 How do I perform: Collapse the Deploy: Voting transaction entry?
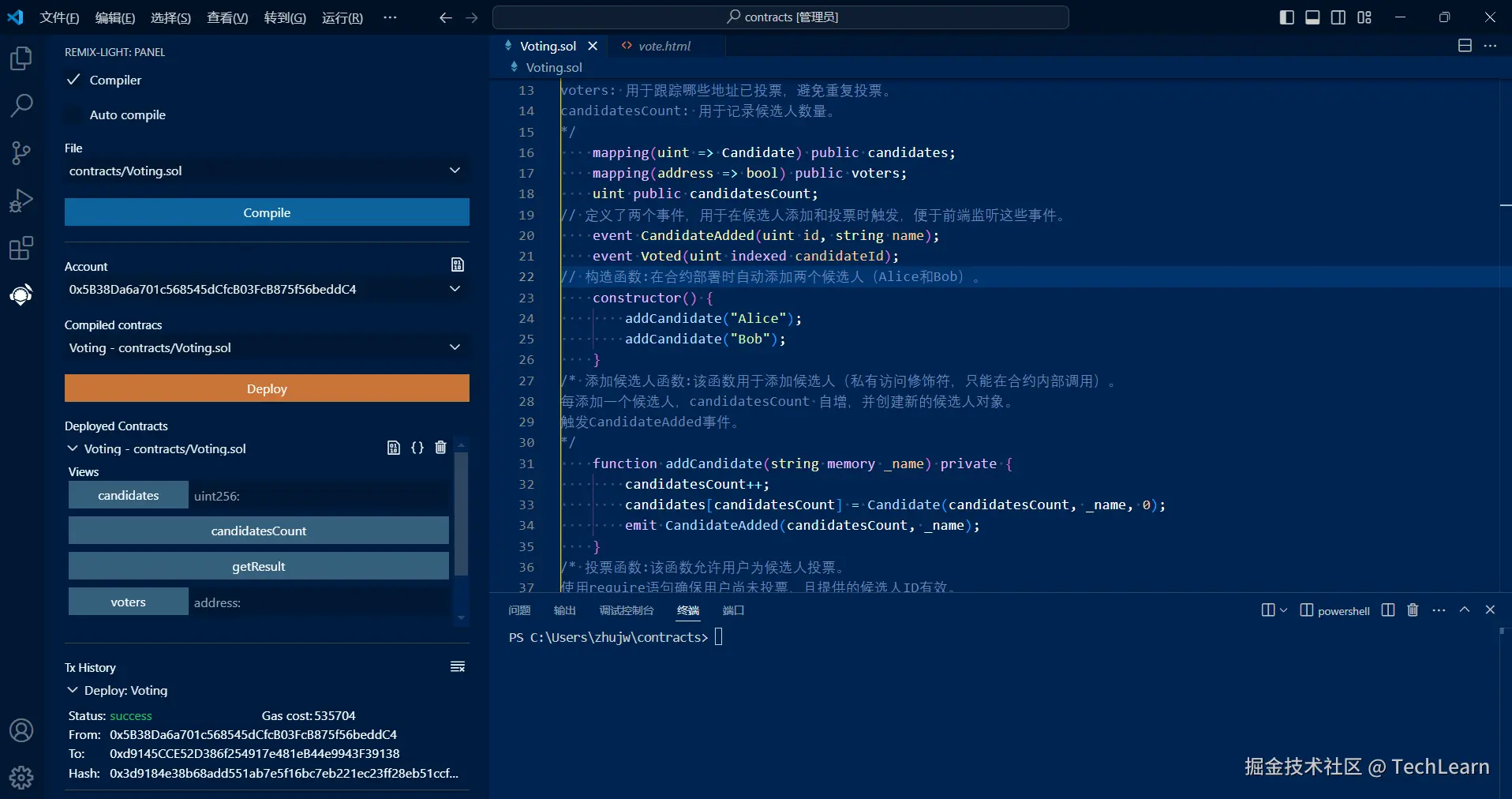73,690
